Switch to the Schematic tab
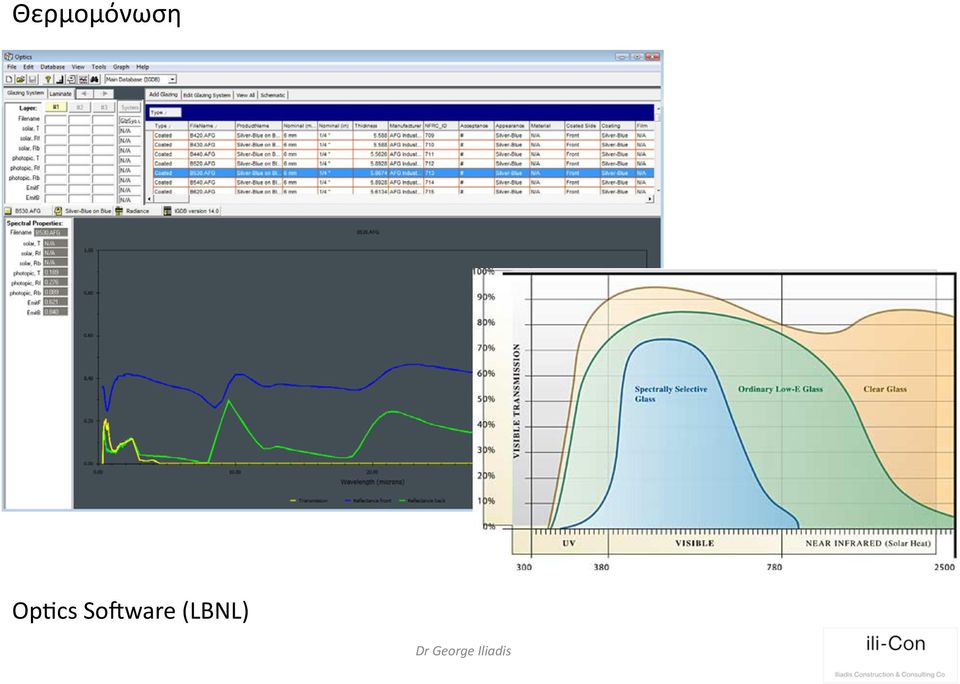 272,95
